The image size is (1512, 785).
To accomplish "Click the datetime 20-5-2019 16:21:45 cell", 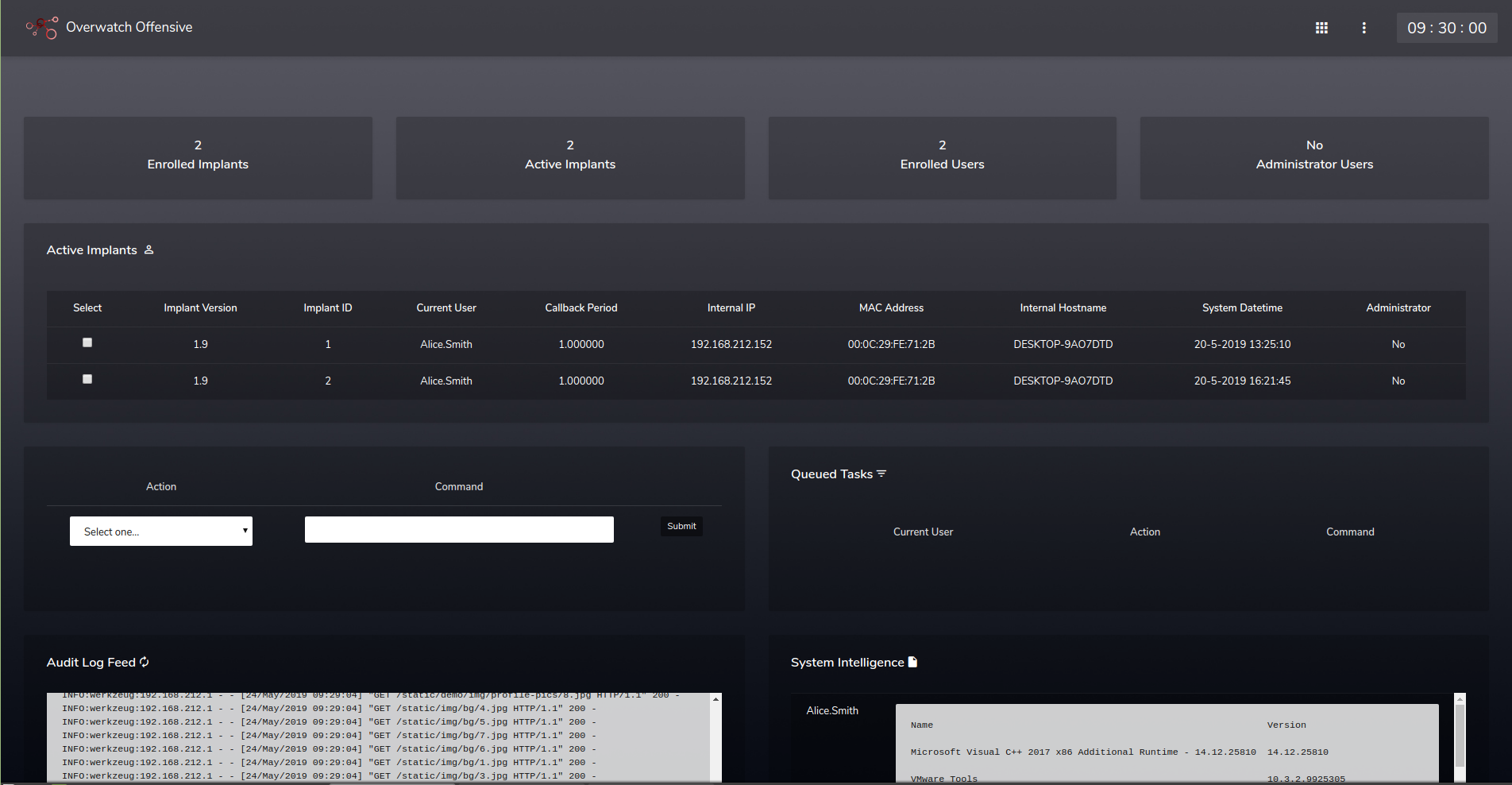I will (x=1242, y=381).
